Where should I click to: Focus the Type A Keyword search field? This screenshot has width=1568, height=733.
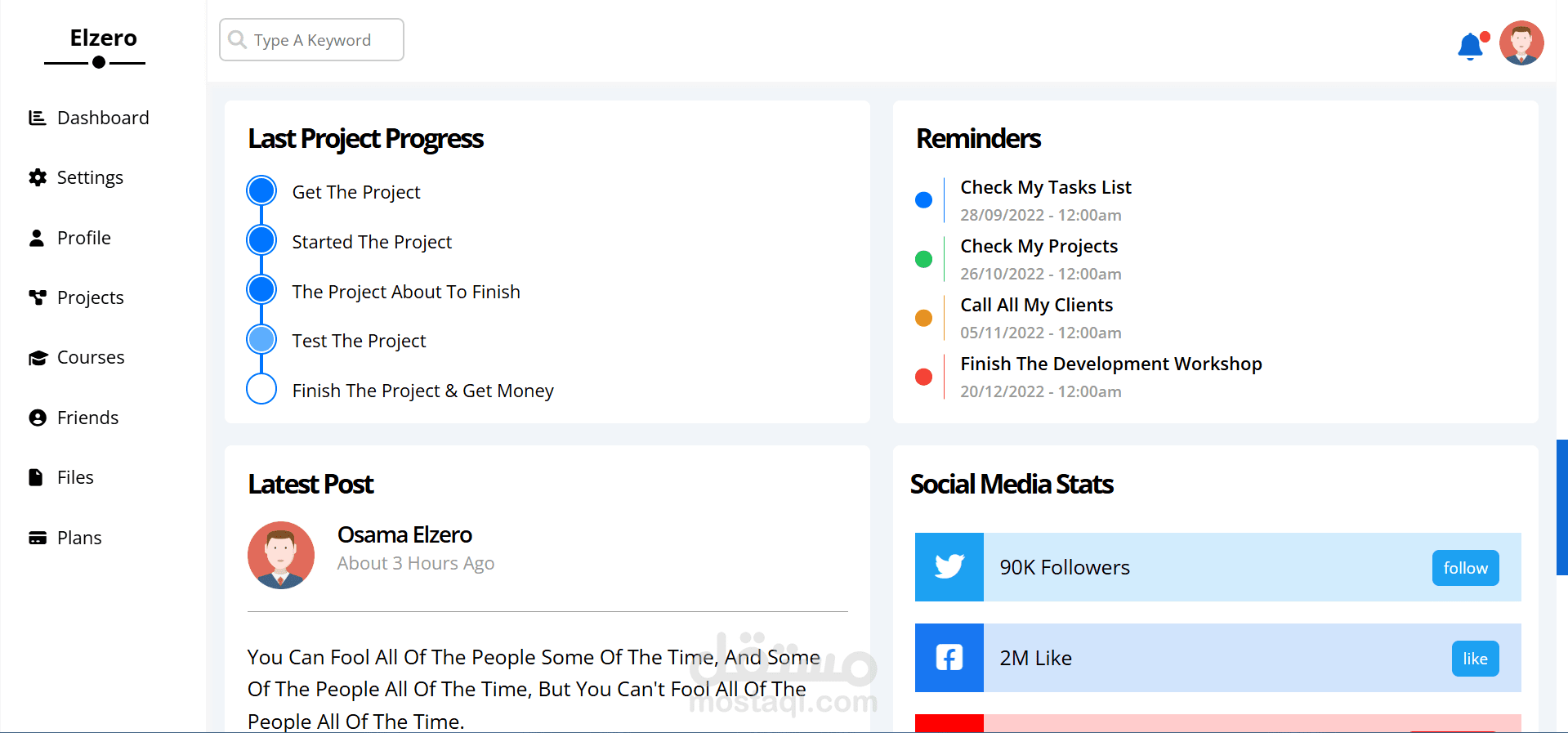[x=323, y=40]
